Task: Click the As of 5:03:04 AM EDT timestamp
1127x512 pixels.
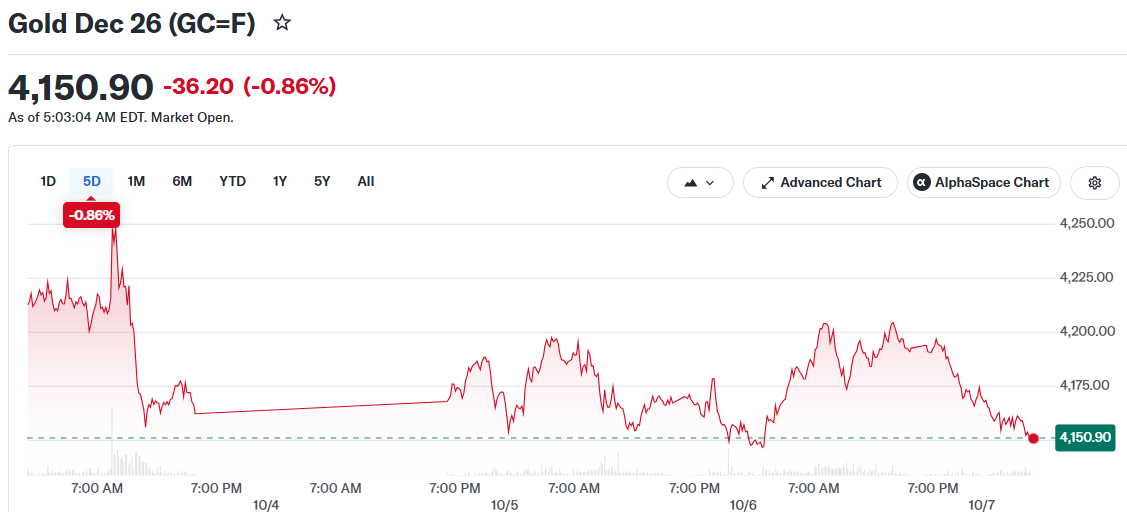Action: click(121, 117)
